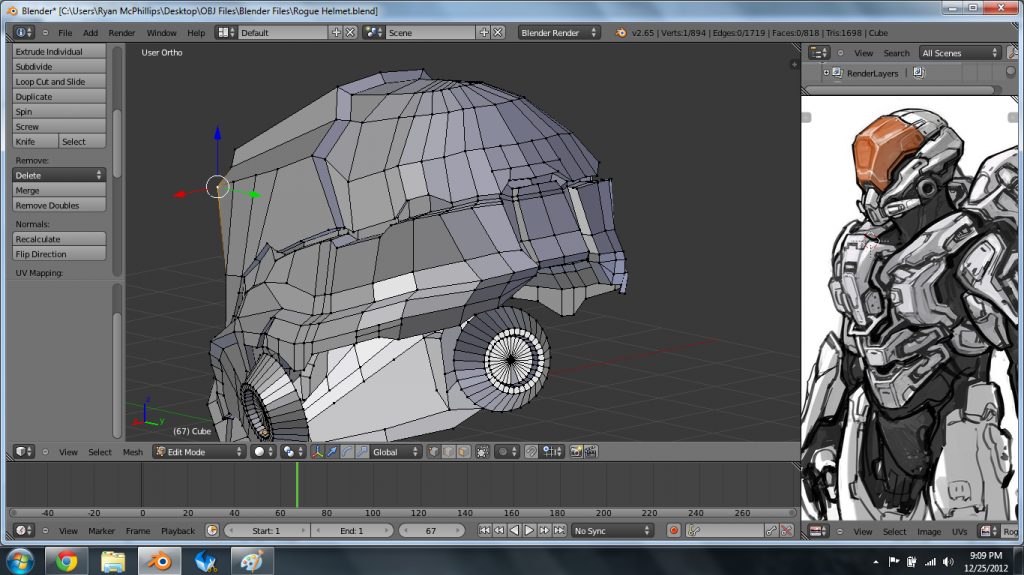The image size is (1024, 575).
Task: Change Global transform orientation dropdown
Action: 395,452
